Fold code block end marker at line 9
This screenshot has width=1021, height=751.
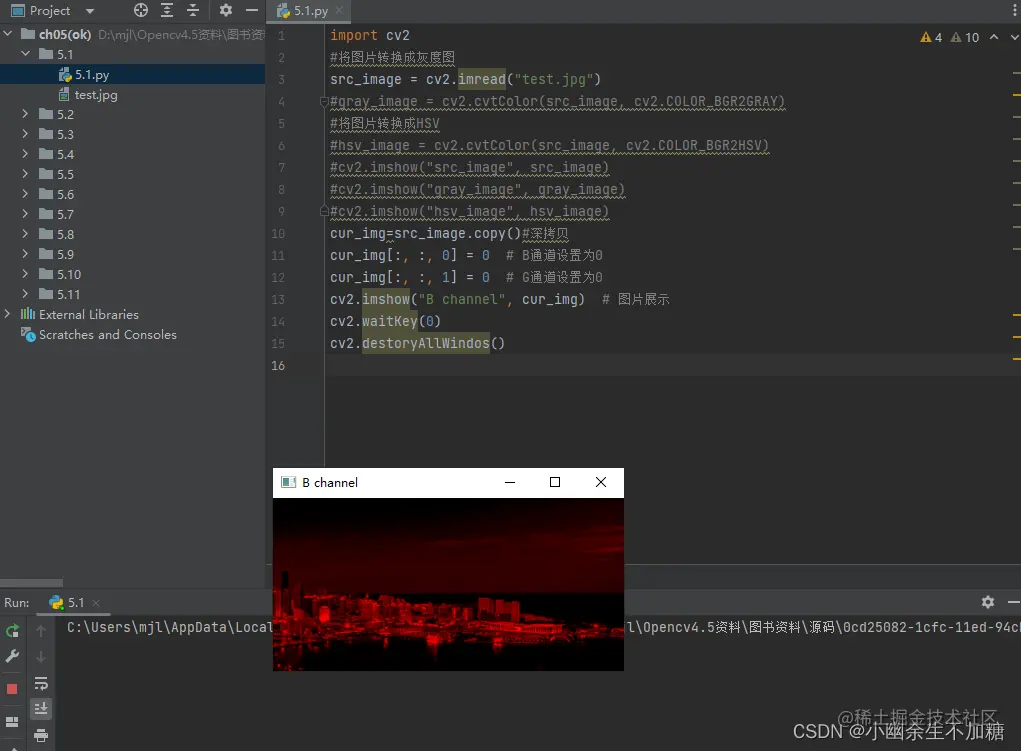click(324, 211)
